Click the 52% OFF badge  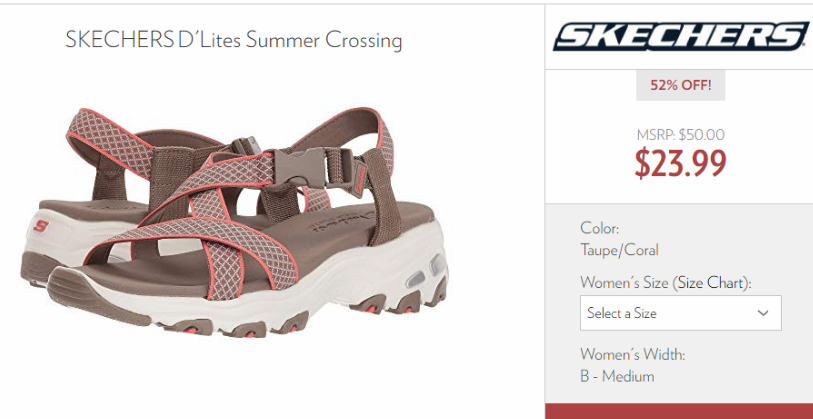[x=680, y=85]
